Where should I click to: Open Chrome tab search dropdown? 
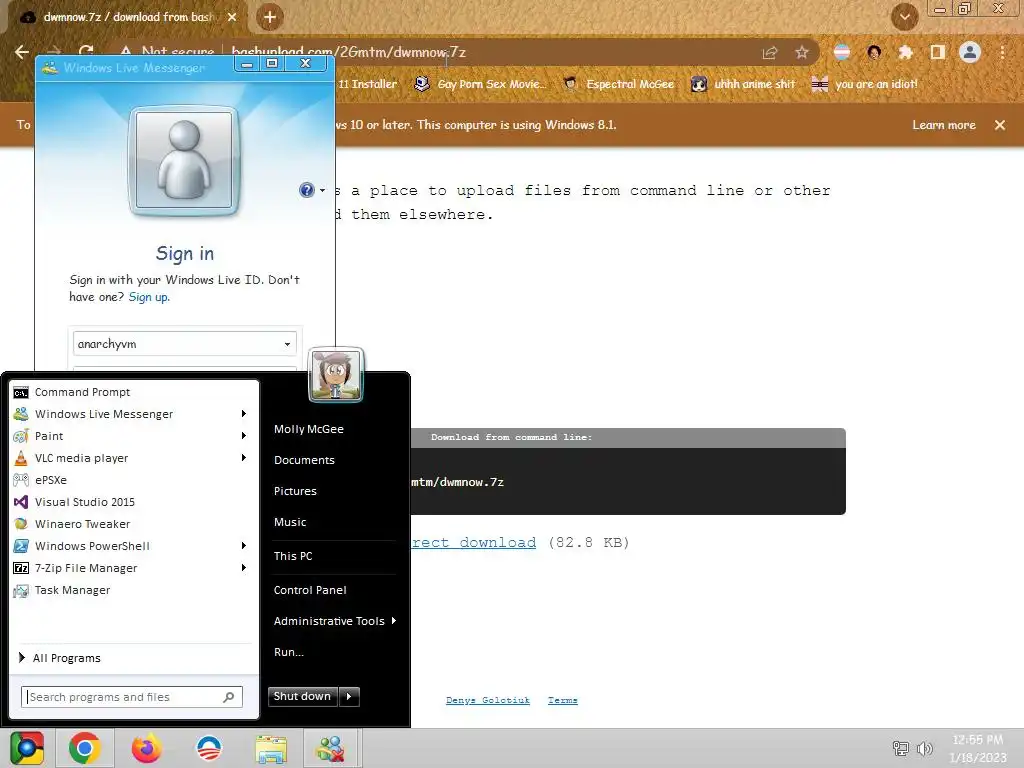pyautogui.click(x=904, y=17)
